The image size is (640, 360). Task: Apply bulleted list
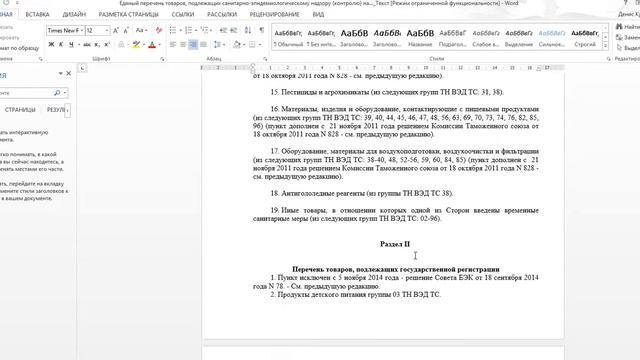173,30
